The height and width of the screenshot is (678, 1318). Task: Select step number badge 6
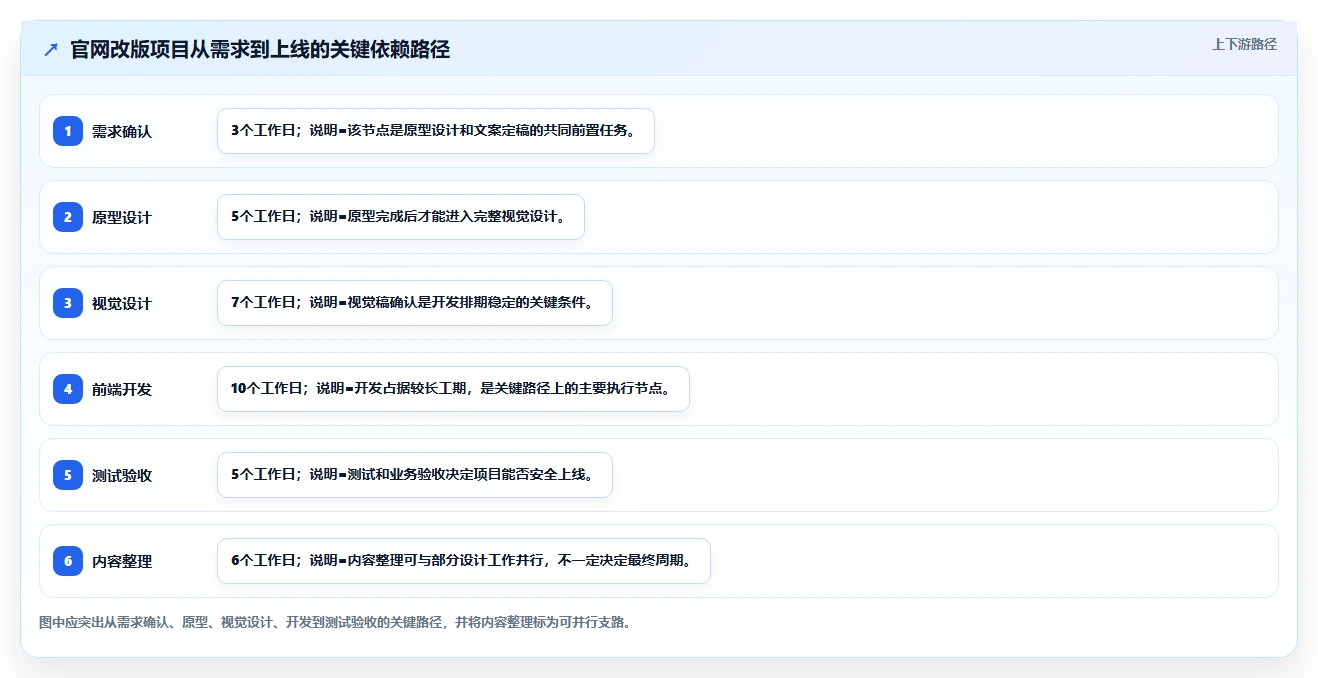click(x=68, y=561)
